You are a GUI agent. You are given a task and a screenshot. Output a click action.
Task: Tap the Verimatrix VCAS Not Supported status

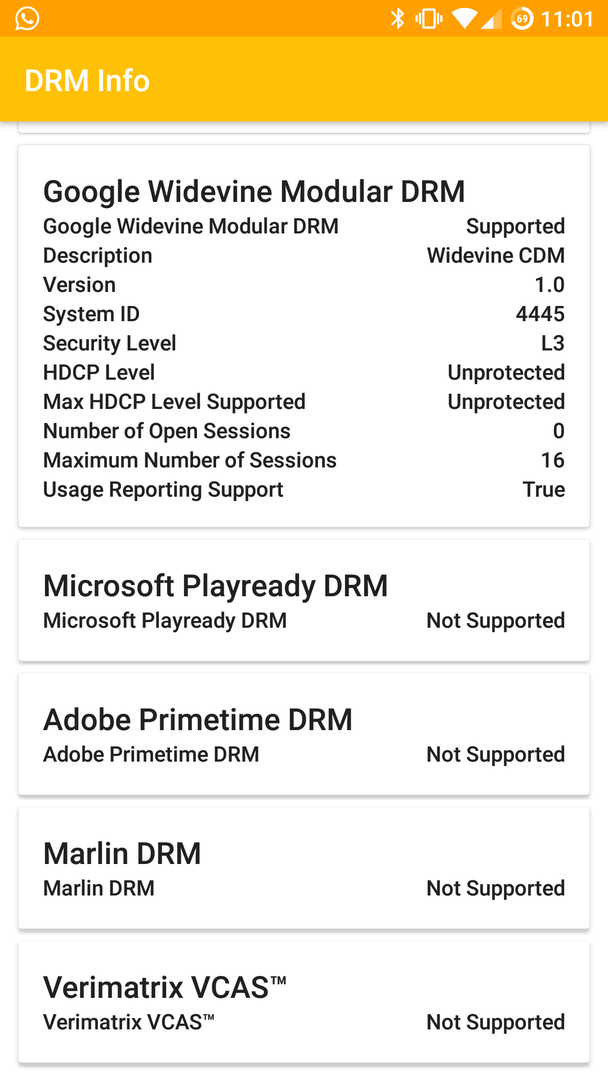[495, 1022]
